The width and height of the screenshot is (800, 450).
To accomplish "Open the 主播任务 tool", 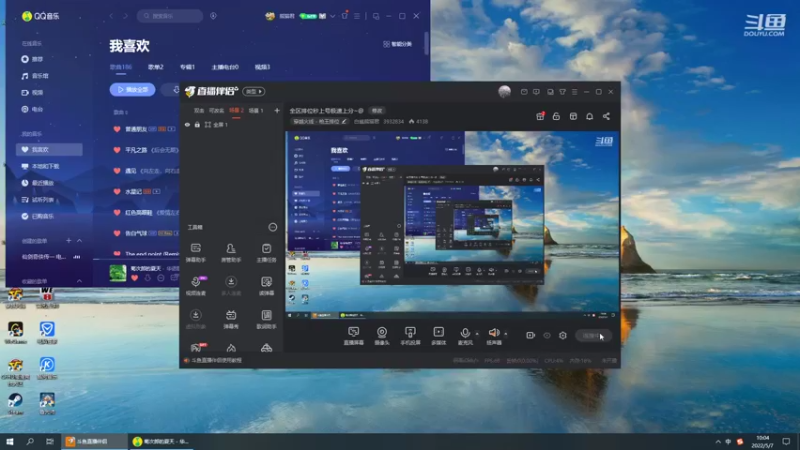I will click(266, 253).
